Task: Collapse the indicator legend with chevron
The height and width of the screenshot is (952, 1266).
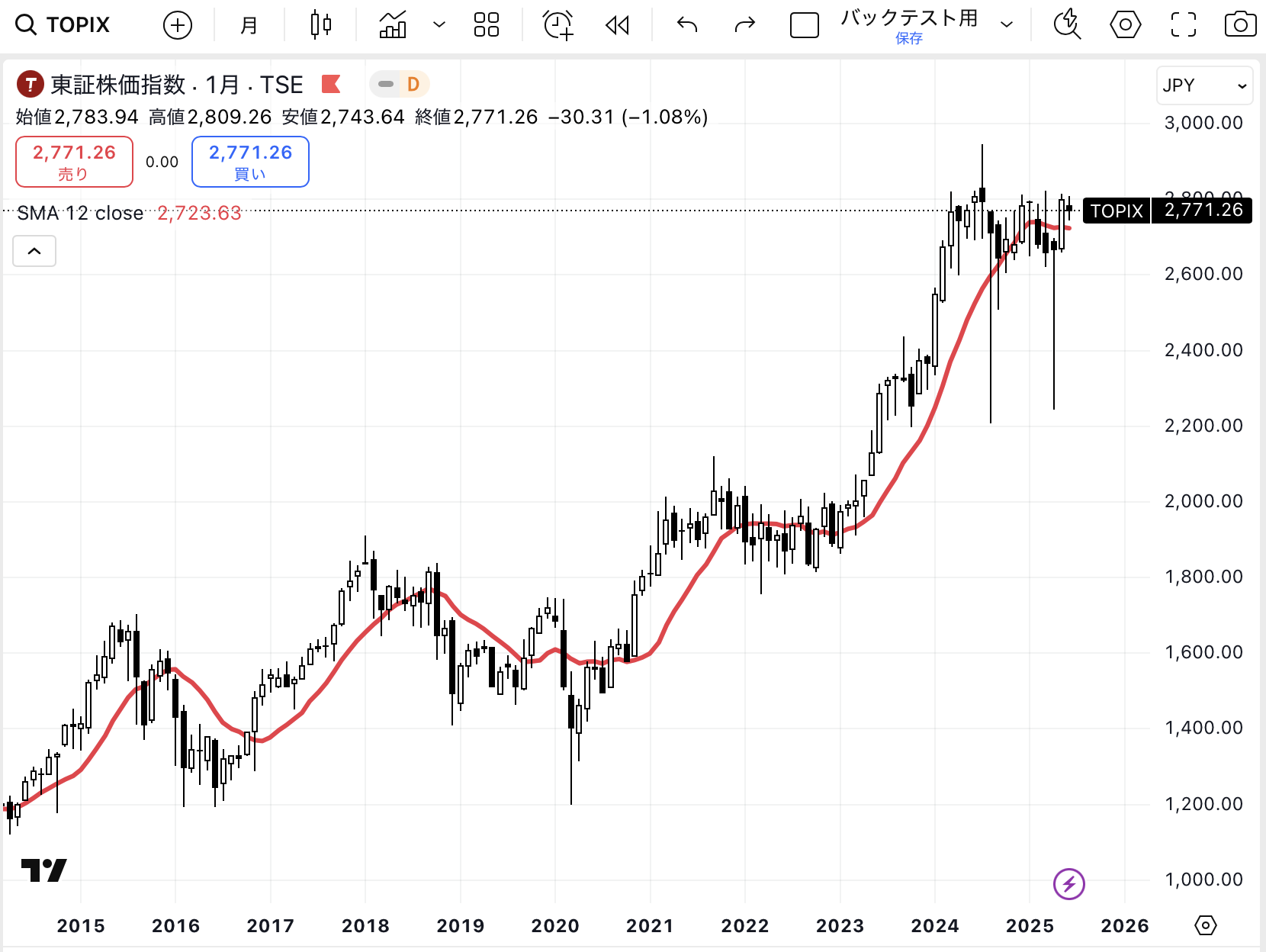Action: click(x=34, y=251)
